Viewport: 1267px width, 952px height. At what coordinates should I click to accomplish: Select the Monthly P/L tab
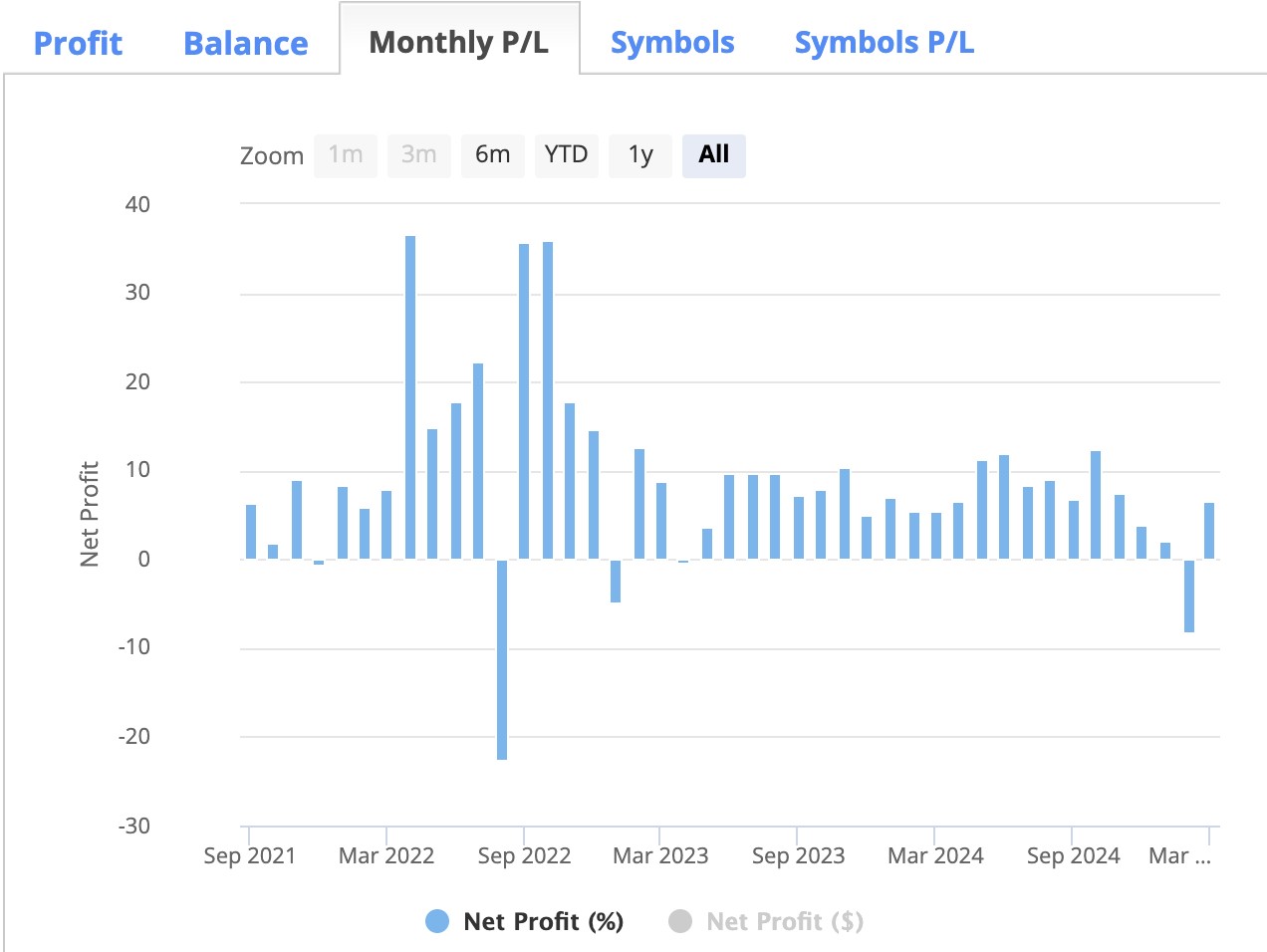point(459,42)
